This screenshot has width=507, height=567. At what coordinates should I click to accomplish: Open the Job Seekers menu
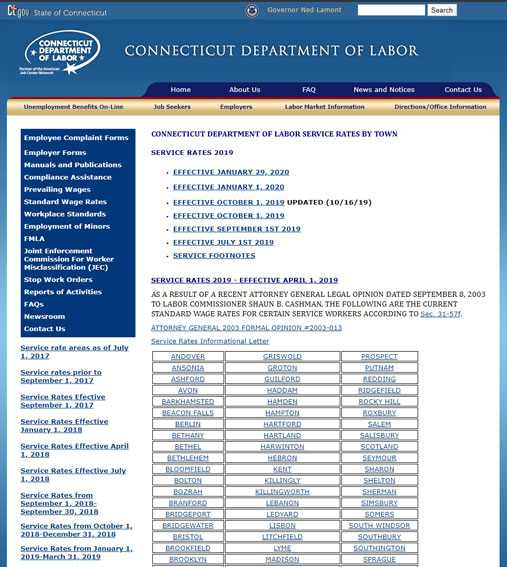tap(172, 107)
